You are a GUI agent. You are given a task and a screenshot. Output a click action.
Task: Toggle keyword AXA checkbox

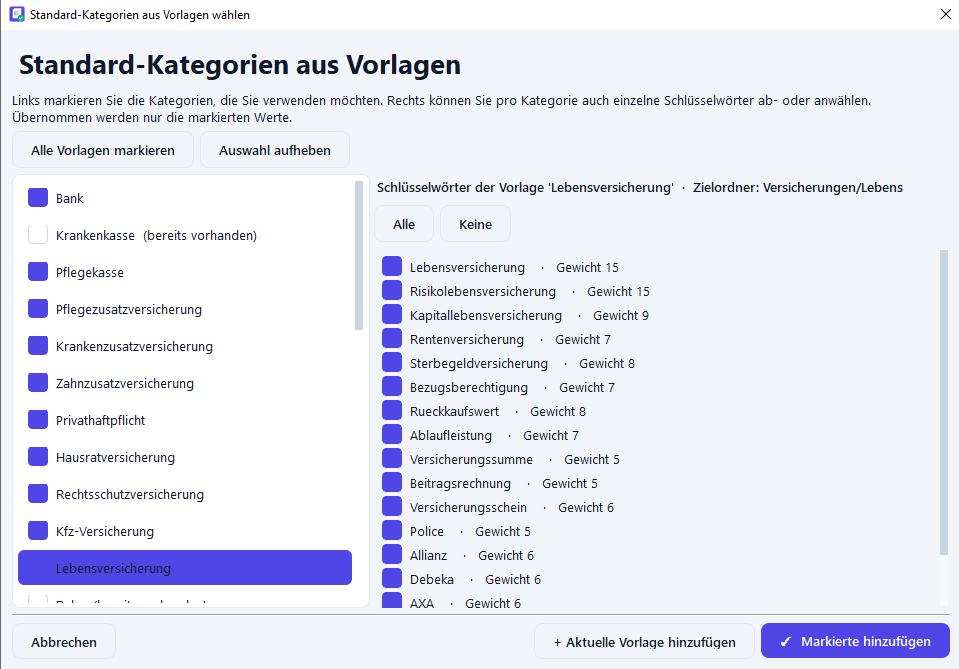click(392, 600)
